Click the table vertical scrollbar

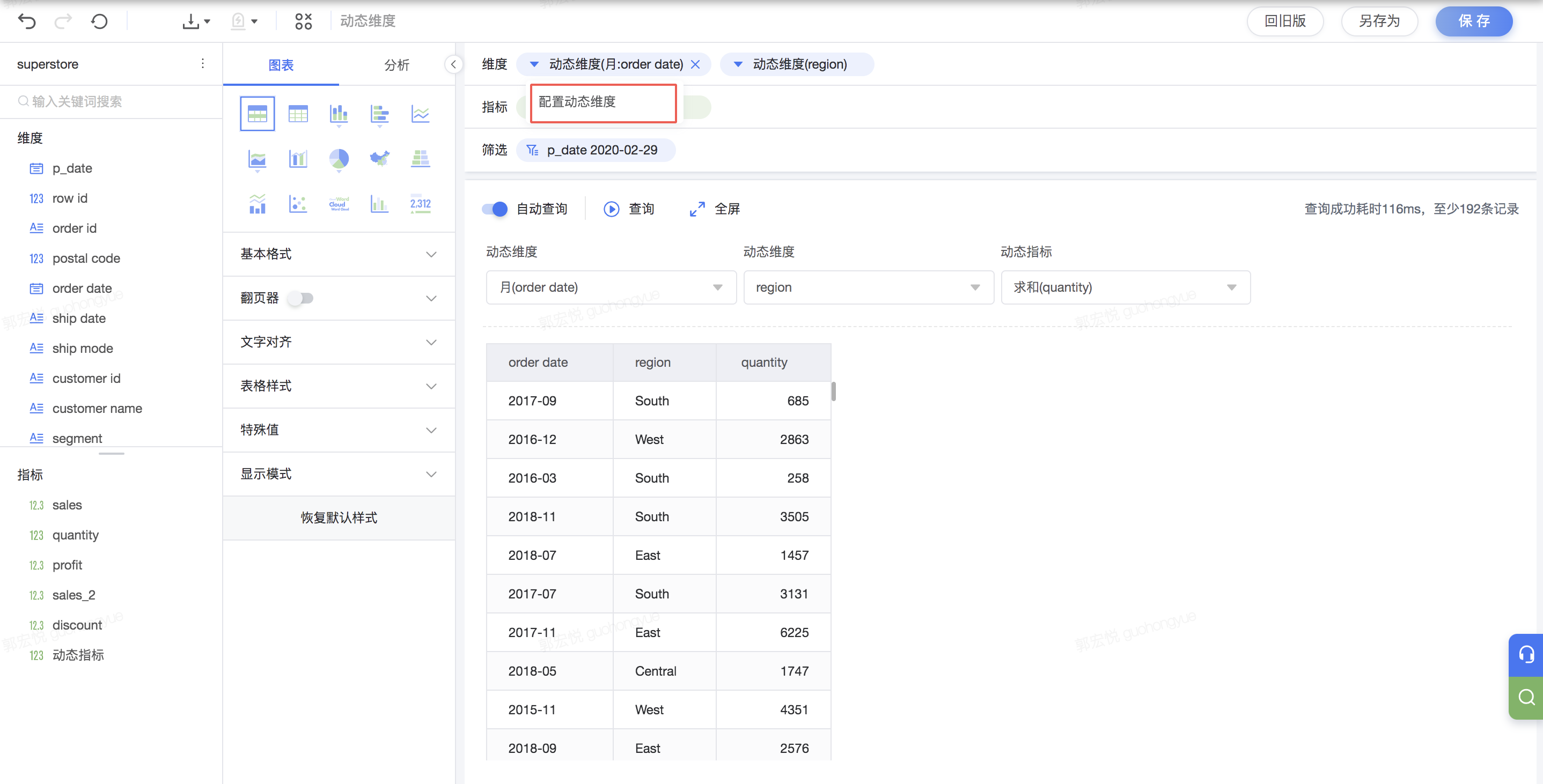833,391
